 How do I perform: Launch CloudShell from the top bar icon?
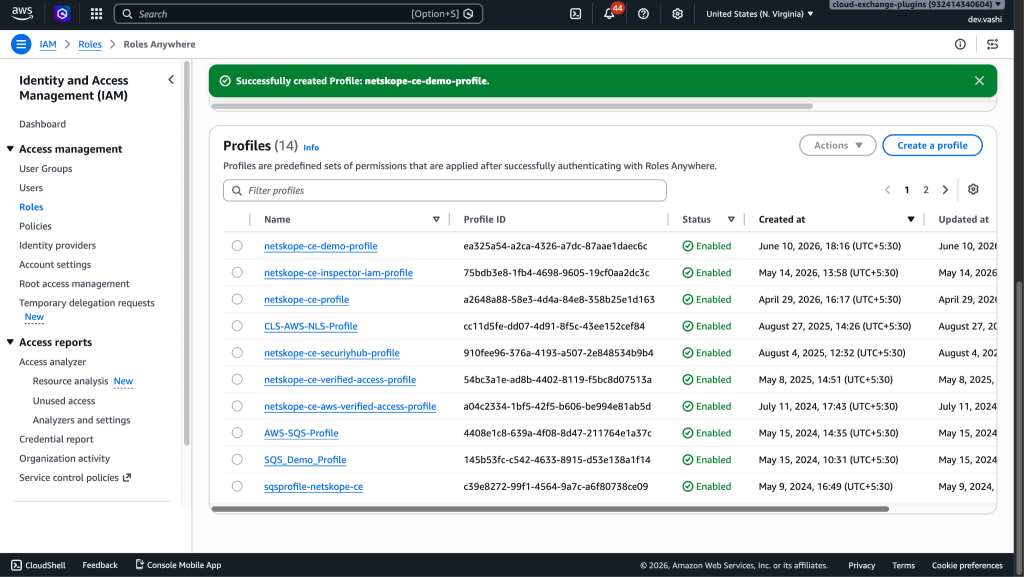coord(575,14)
